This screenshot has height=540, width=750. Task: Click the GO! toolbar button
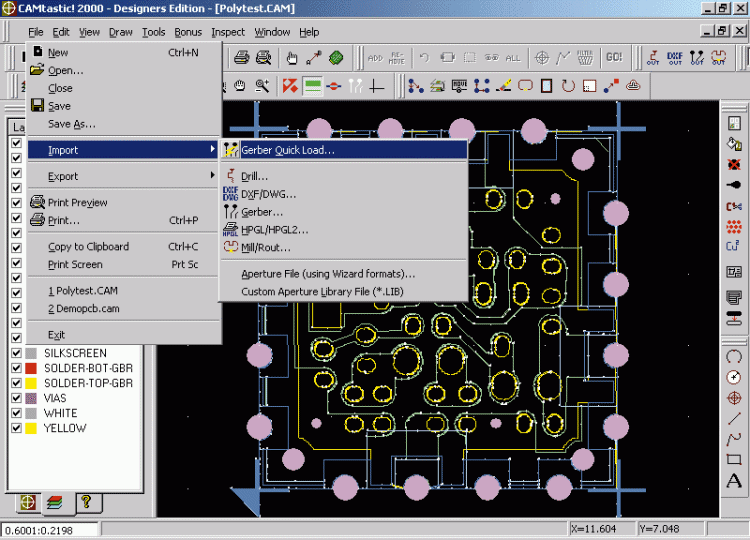[x=614, y=57]
